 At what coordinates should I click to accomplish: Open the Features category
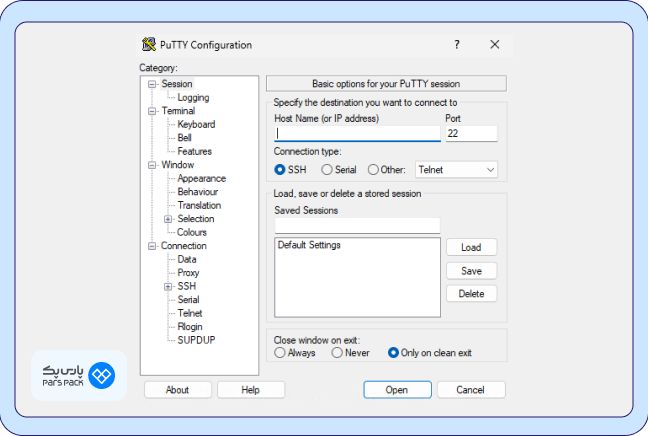click(x=195, y=151)
